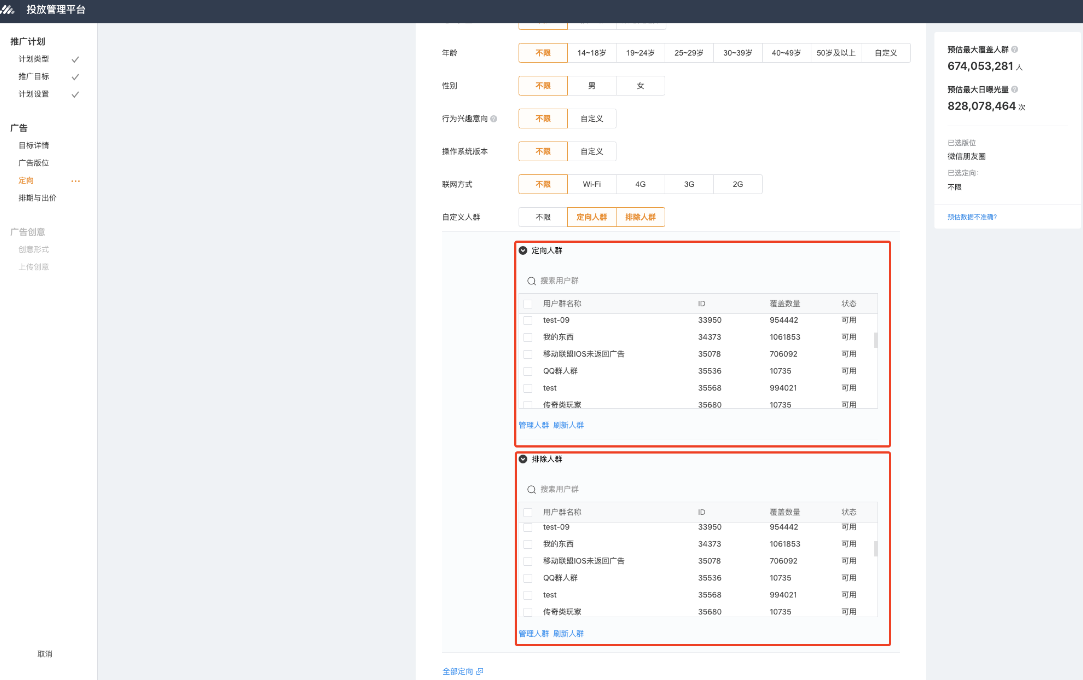
Task: Toggle select-all checkbox in 定向人群 table header
Action: [x=528, y=303]
